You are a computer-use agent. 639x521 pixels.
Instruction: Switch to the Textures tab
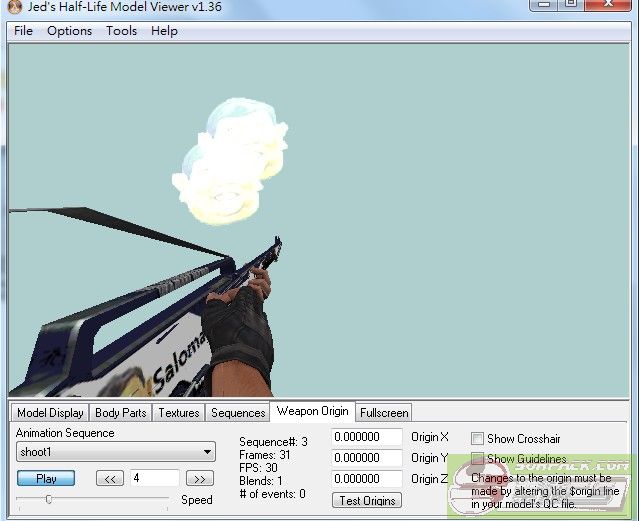[179, 412]
